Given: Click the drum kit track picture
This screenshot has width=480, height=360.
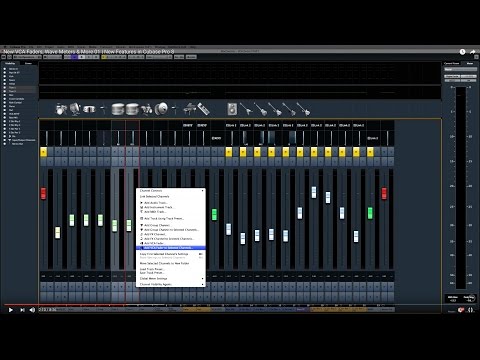Looking at the screenshot, I should pos(61,109).
